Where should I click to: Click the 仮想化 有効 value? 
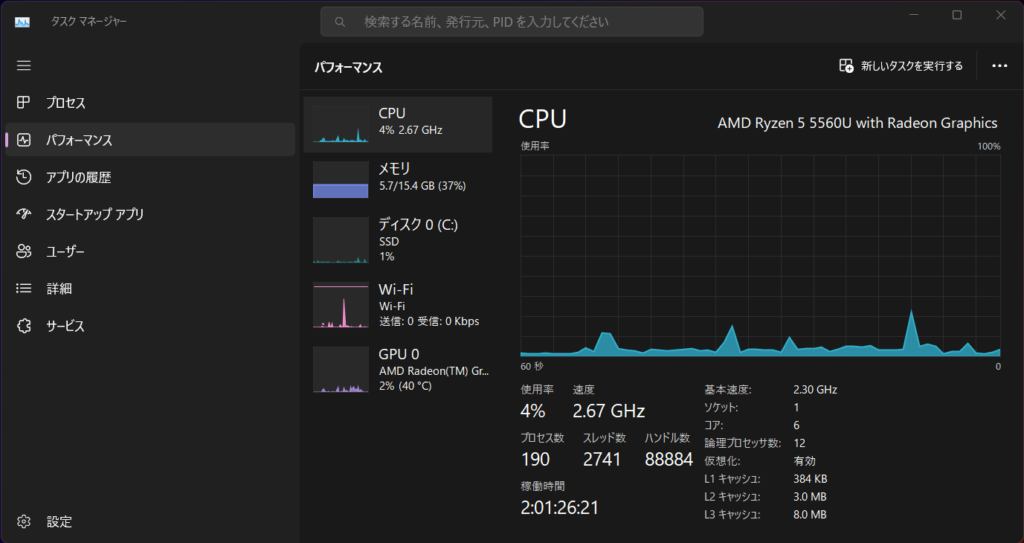[x=804, y=461]
